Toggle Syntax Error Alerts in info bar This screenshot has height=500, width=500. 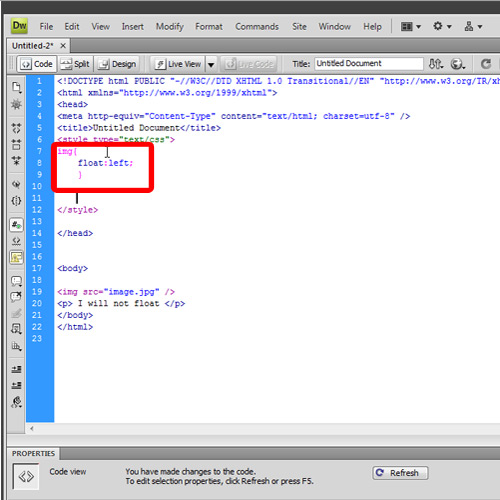click(x=16, y=257)
